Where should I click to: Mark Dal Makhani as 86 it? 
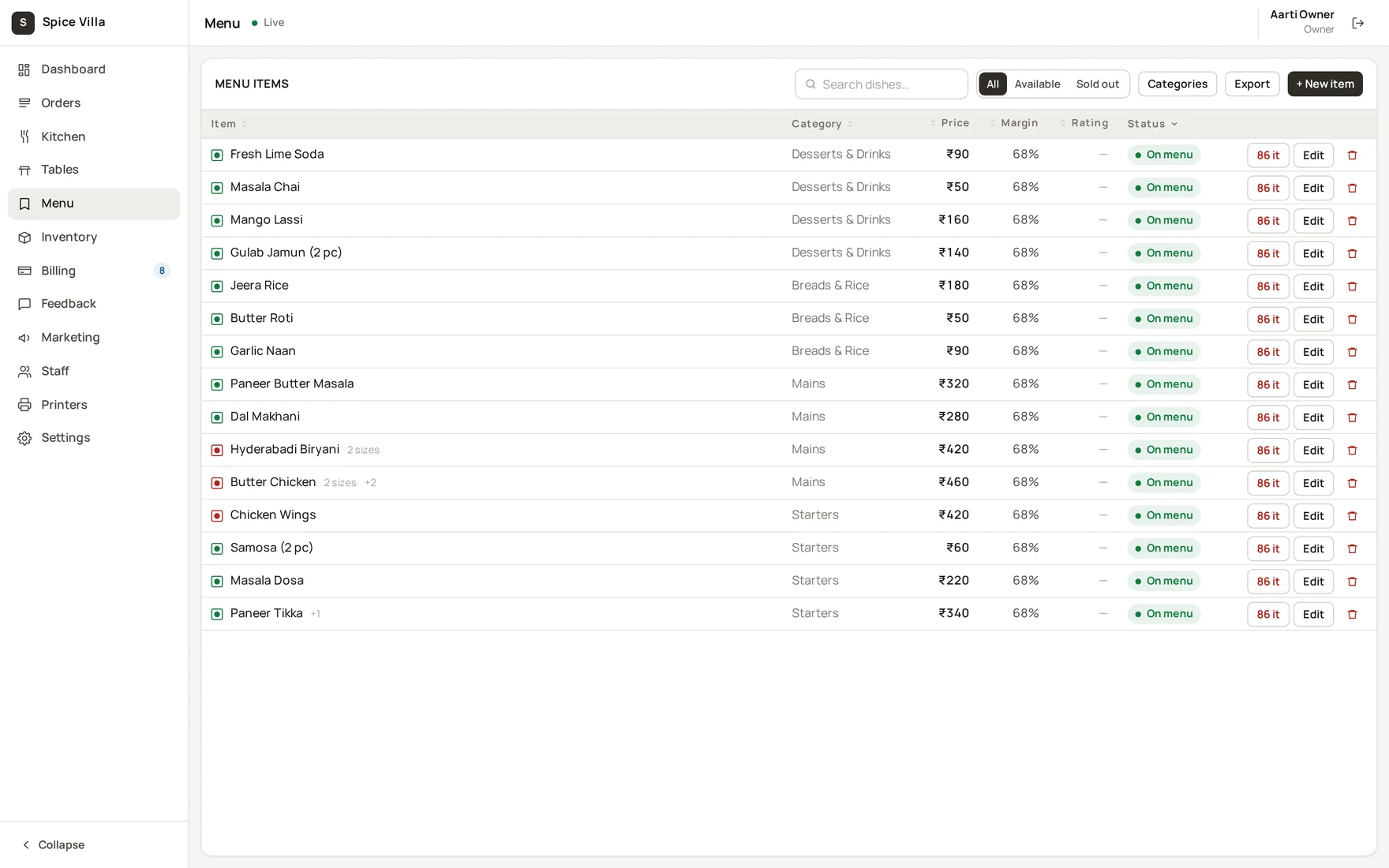tap(1267, 417)
